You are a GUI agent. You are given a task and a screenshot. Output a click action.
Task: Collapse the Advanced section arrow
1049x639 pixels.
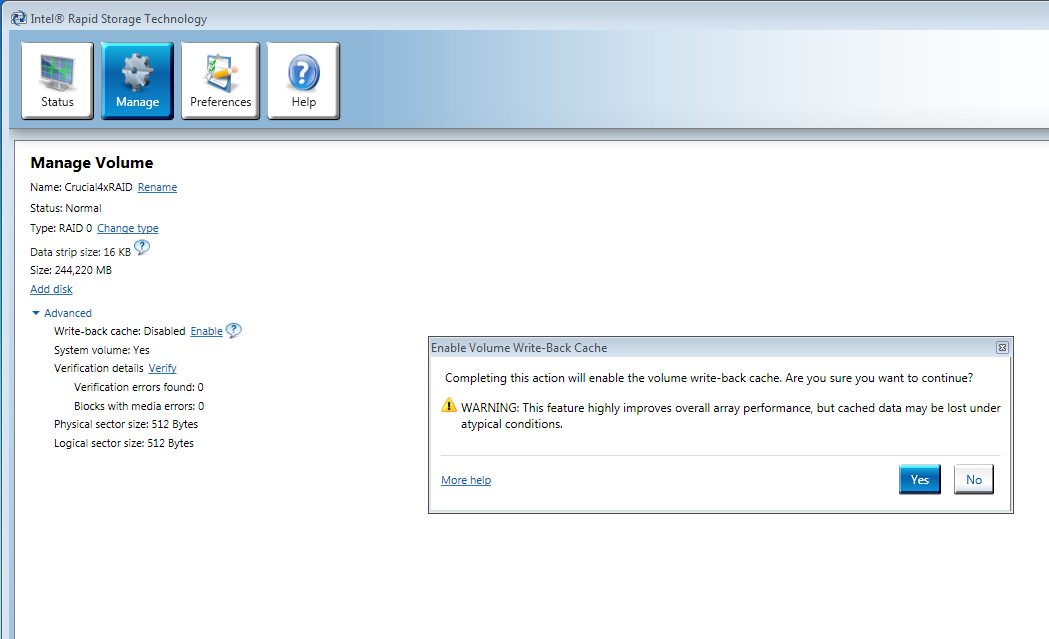click(x=36, y=313)
